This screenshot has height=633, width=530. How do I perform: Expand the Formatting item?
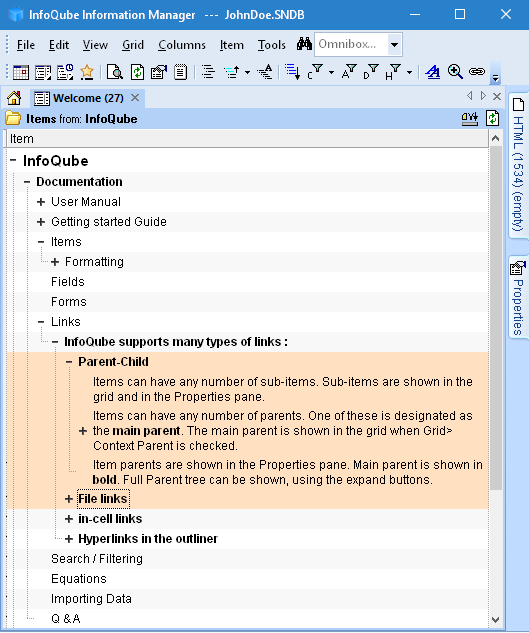[x=55, y=262]
